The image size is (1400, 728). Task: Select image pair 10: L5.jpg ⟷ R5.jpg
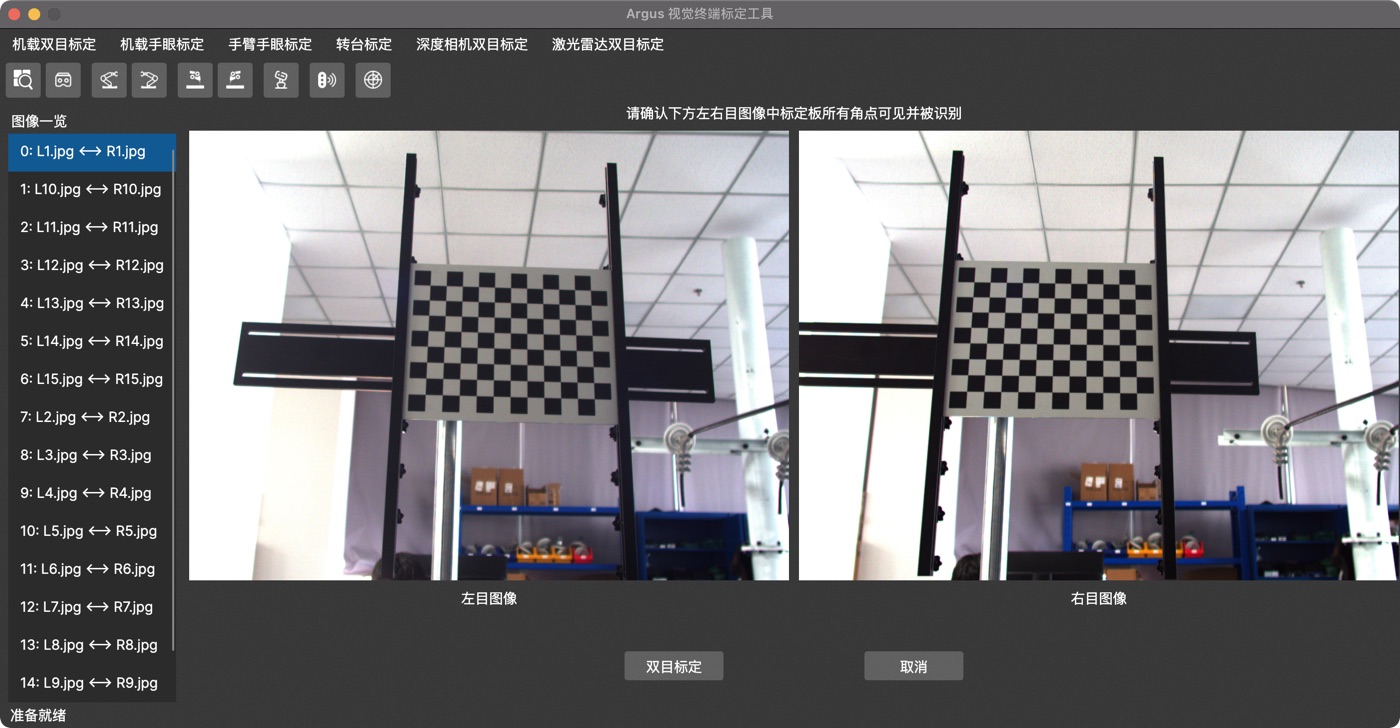point(91,531)
